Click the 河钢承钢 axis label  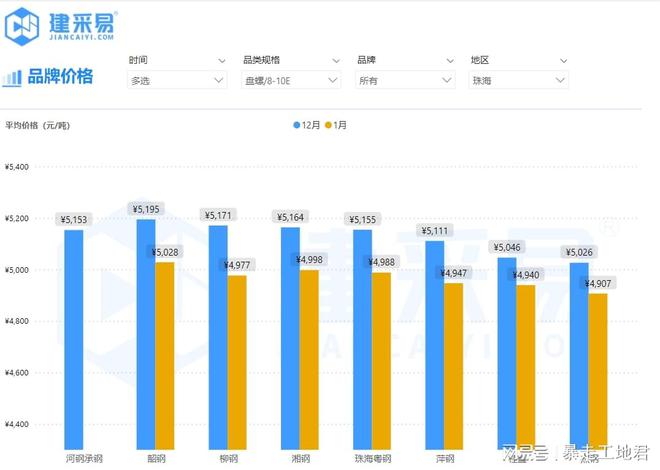[84, 458]
